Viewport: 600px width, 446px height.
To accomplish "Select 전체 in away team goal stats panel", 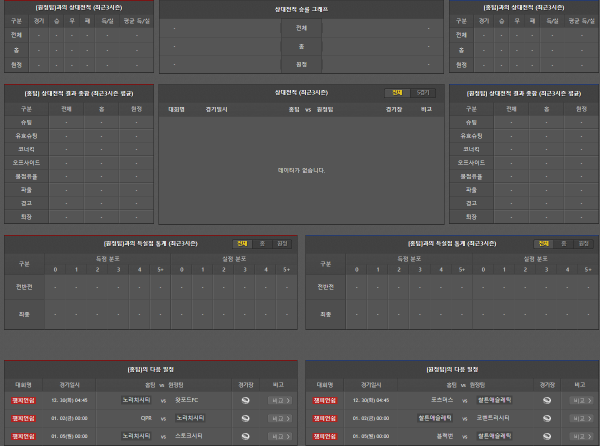I will click(x=543, y=243).
